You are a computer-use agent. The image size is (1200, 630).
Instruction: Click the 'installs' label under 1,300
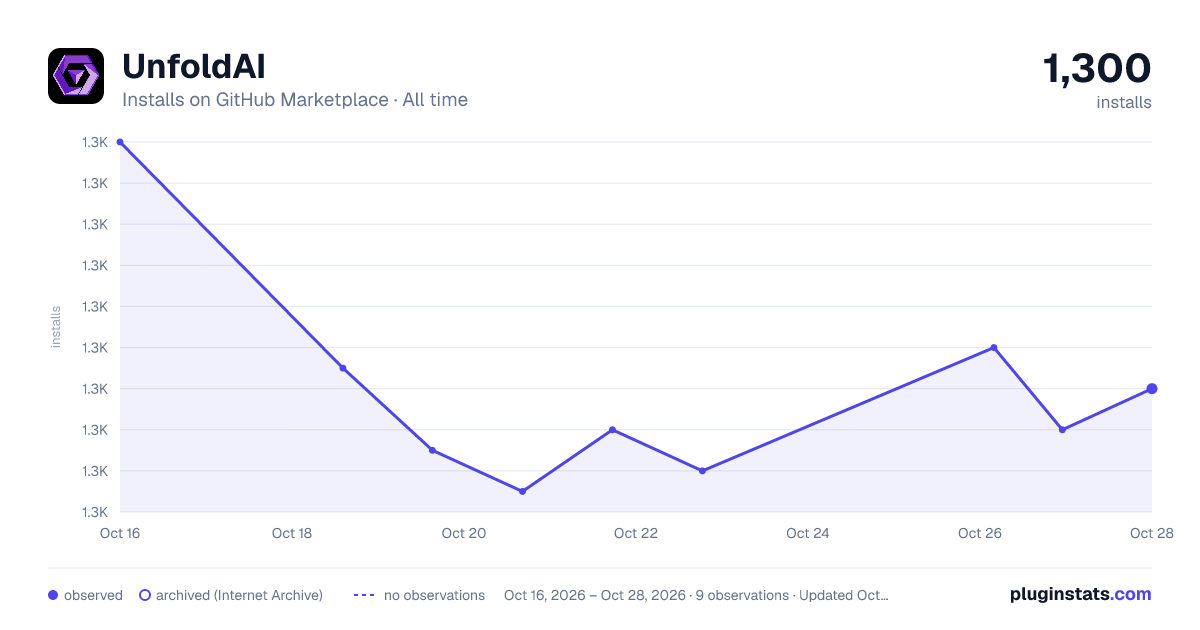tap(1124, 102)
